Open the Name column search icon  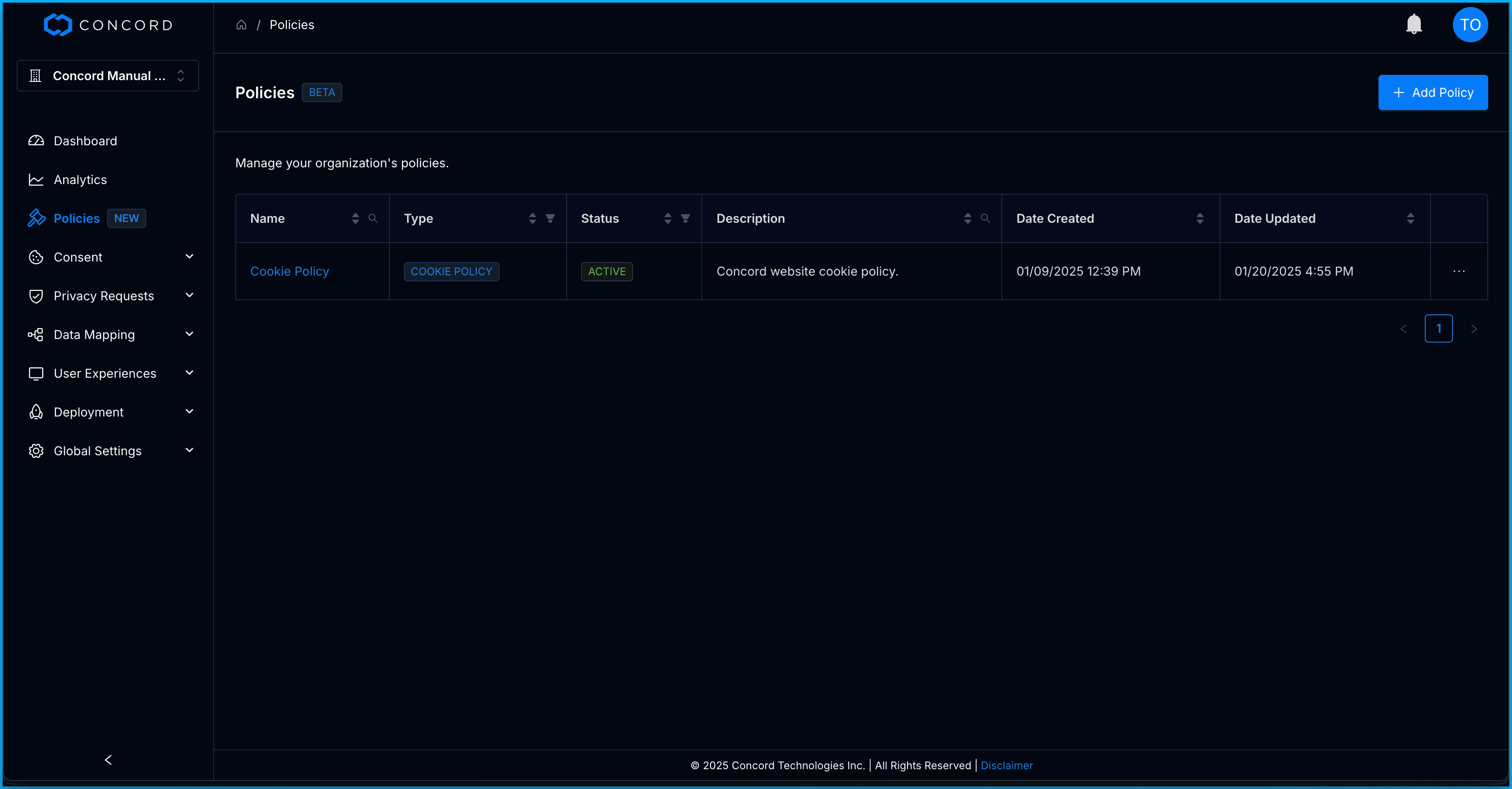click(373, 218)
